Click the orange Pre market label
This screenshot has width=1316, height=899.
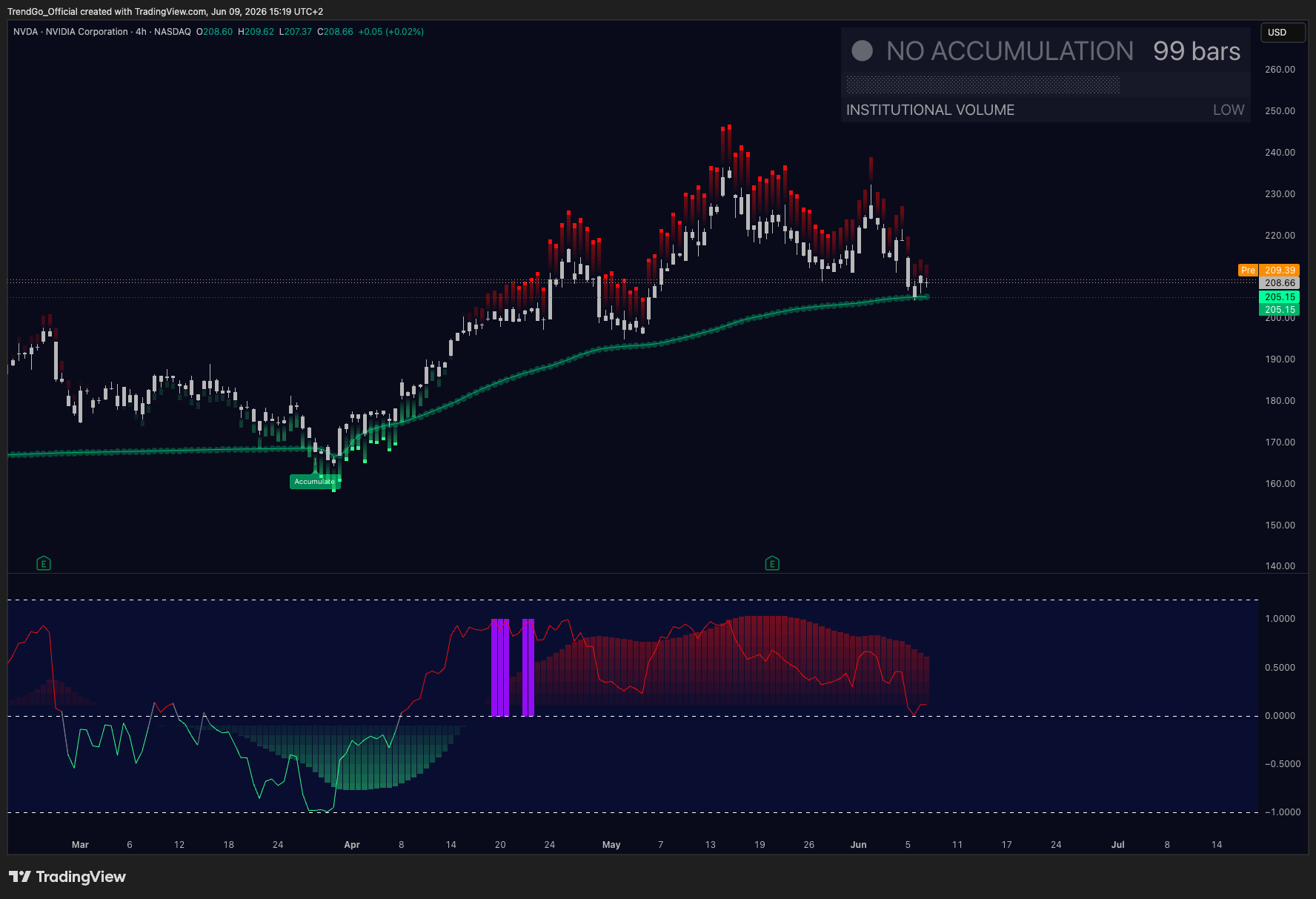pyautogui.click(x=1248, y=271)
